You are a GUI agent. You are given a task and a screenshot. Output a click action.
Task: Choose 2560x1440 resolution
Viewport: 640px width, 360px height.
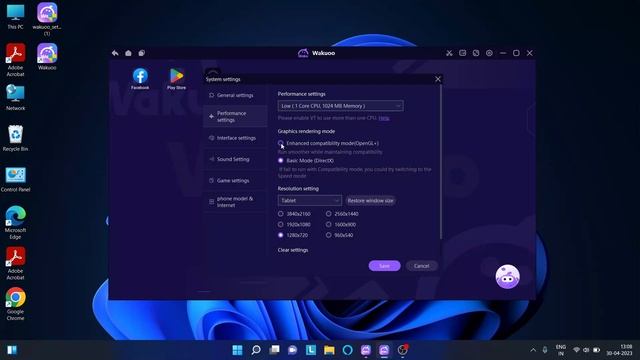coord(329,214)
